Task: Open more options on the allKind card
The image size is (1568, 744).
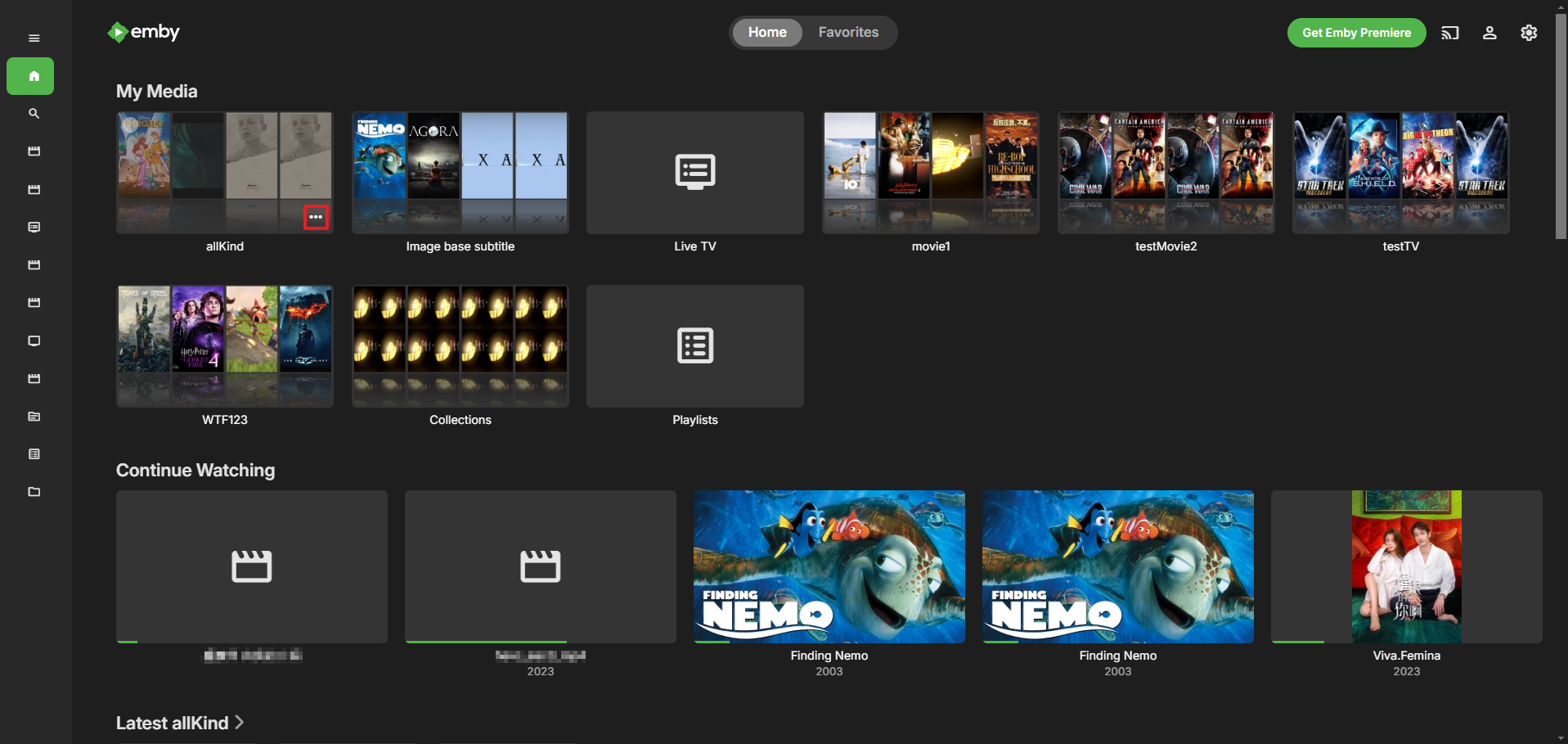Action: [x=316, y=217]
